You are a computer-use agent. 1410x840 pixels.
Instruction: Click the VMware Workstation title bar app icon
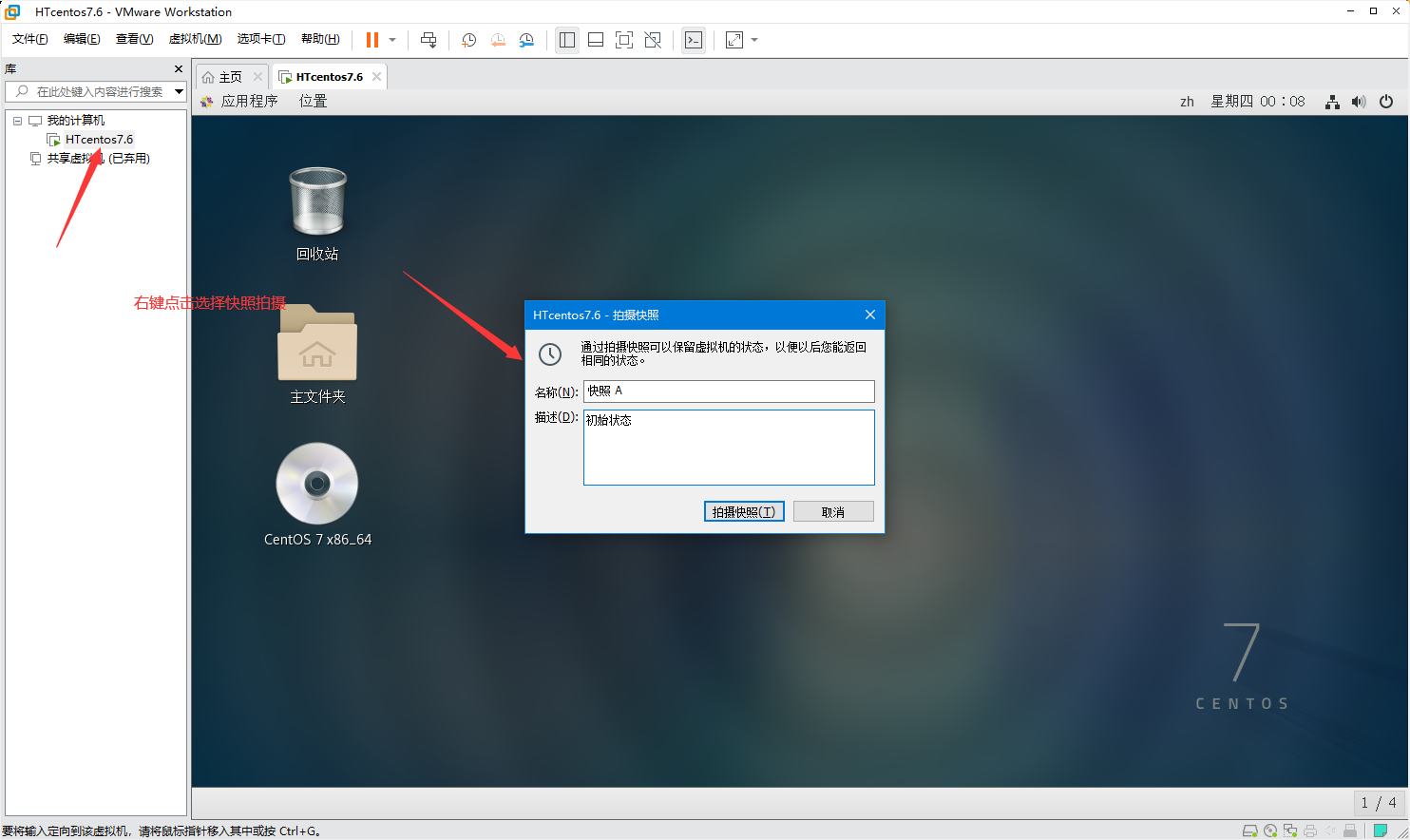[12, 11]
